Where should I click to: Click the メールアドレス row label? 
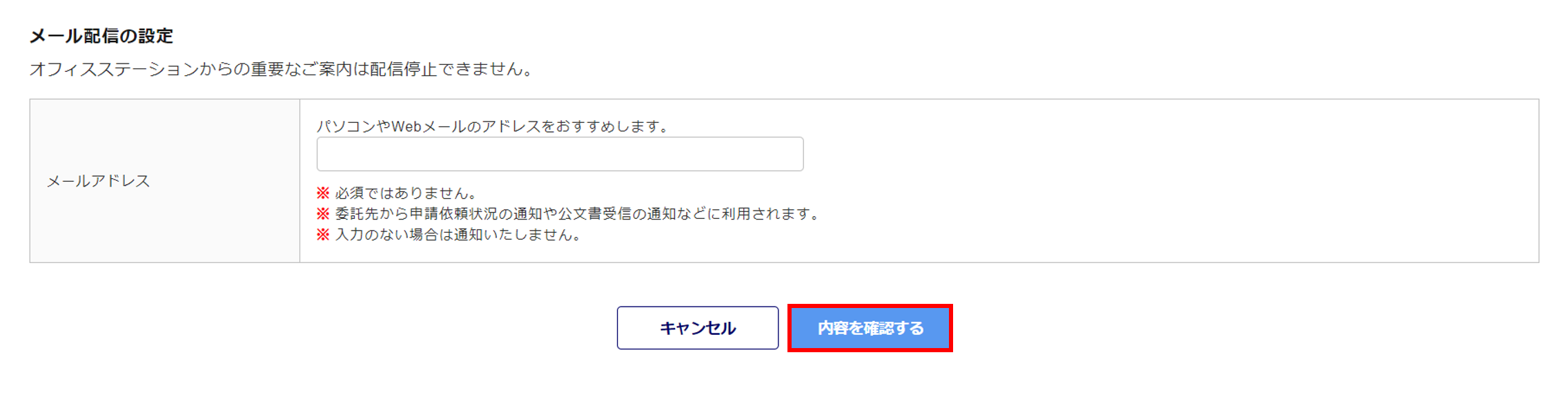[98, 181]
